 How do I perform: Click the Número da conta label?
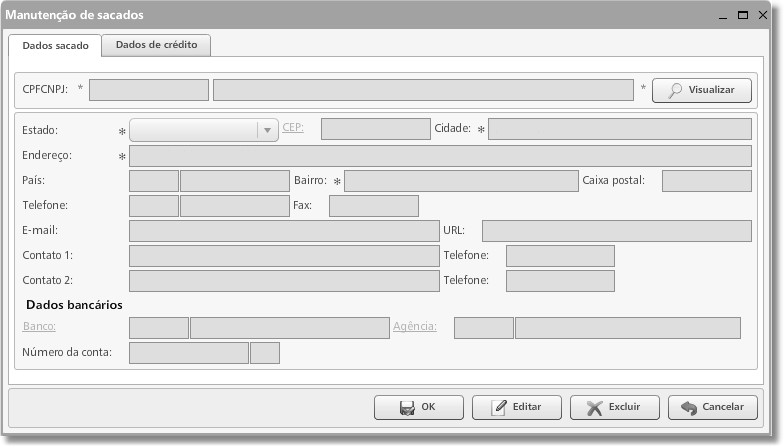[67, 352]
